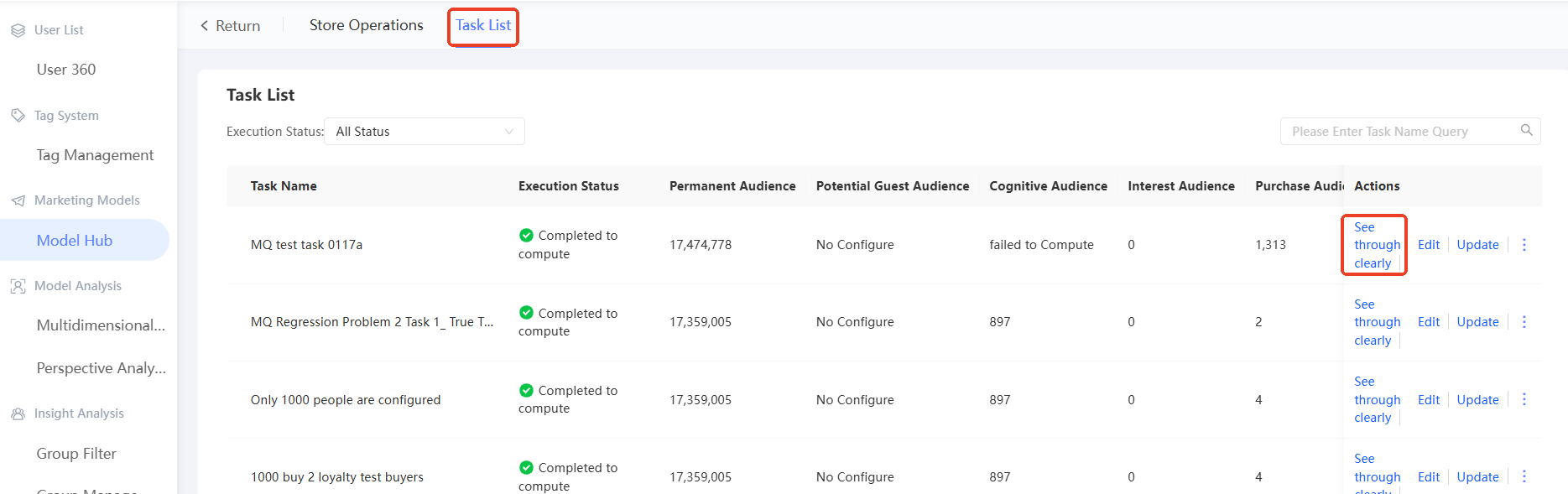1568x494 pixels.
Task: Click the Marketing Models section icon
Action: 18,200
